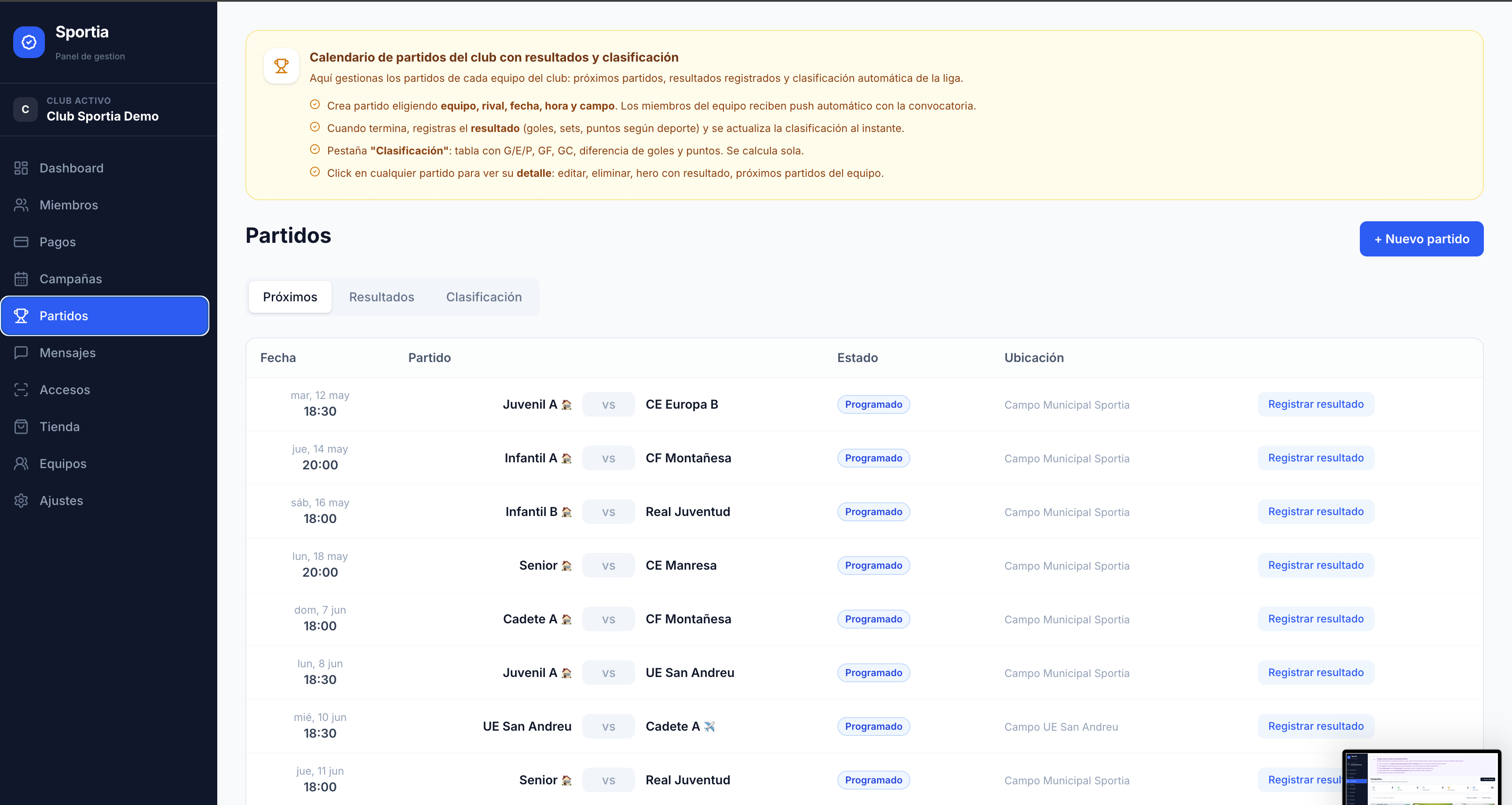The height and width of the screenshot is (805, 1512).
Task: Click home icon next to Juvenil A vs CE Europa B
Action: pyautogui.click(x=566, y=405)
